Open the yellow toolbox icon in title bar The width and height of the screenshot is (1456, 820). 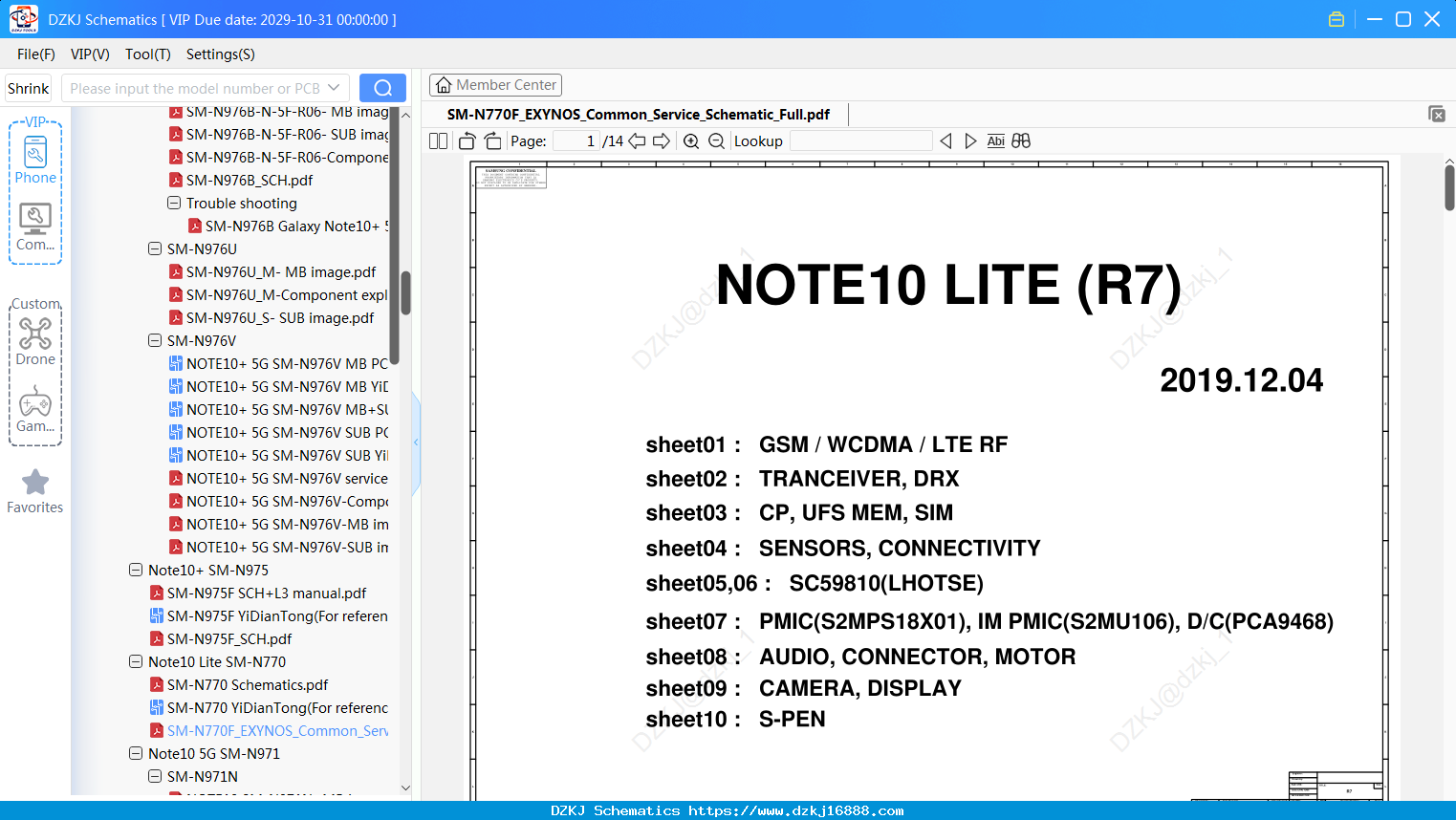pos(1336,19)
